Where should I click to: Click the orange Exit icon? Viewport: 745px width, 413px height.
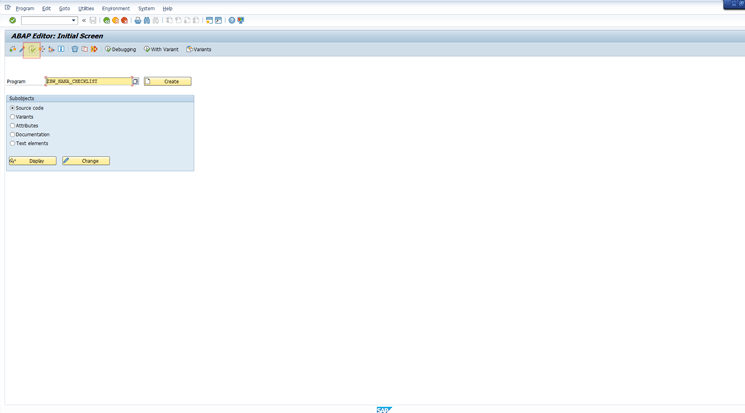click(x=115, y=20)
